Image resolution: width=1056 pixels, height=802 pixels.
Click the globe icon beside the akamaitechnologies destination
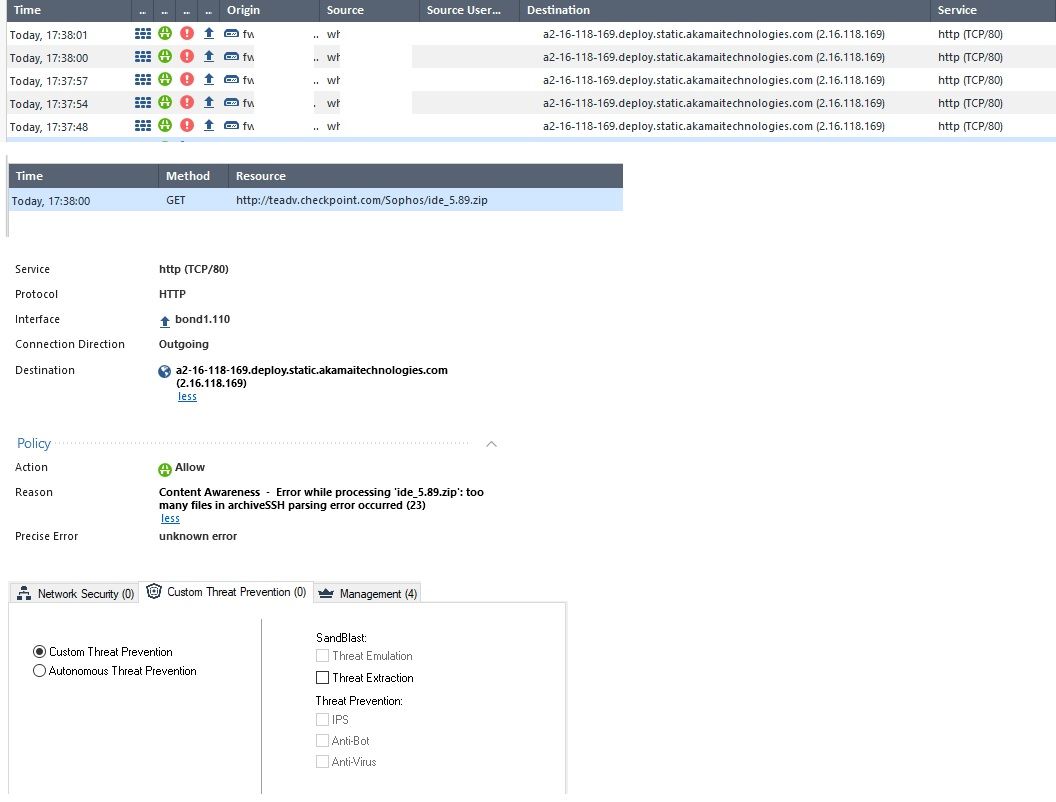tap(163, 371)
